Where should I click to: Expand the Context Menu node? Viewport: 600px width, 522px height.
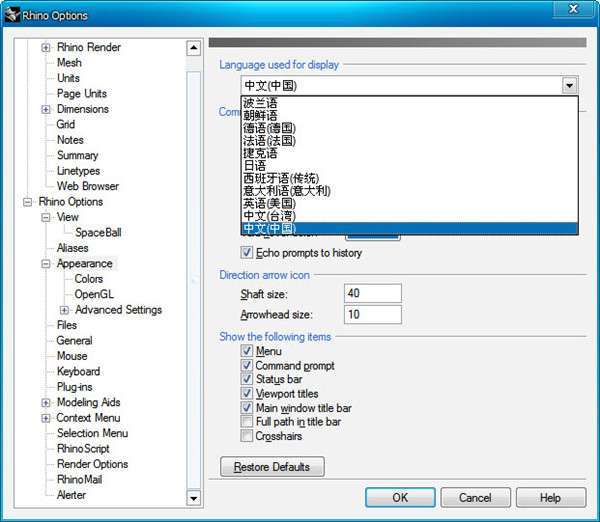point(46,418)
